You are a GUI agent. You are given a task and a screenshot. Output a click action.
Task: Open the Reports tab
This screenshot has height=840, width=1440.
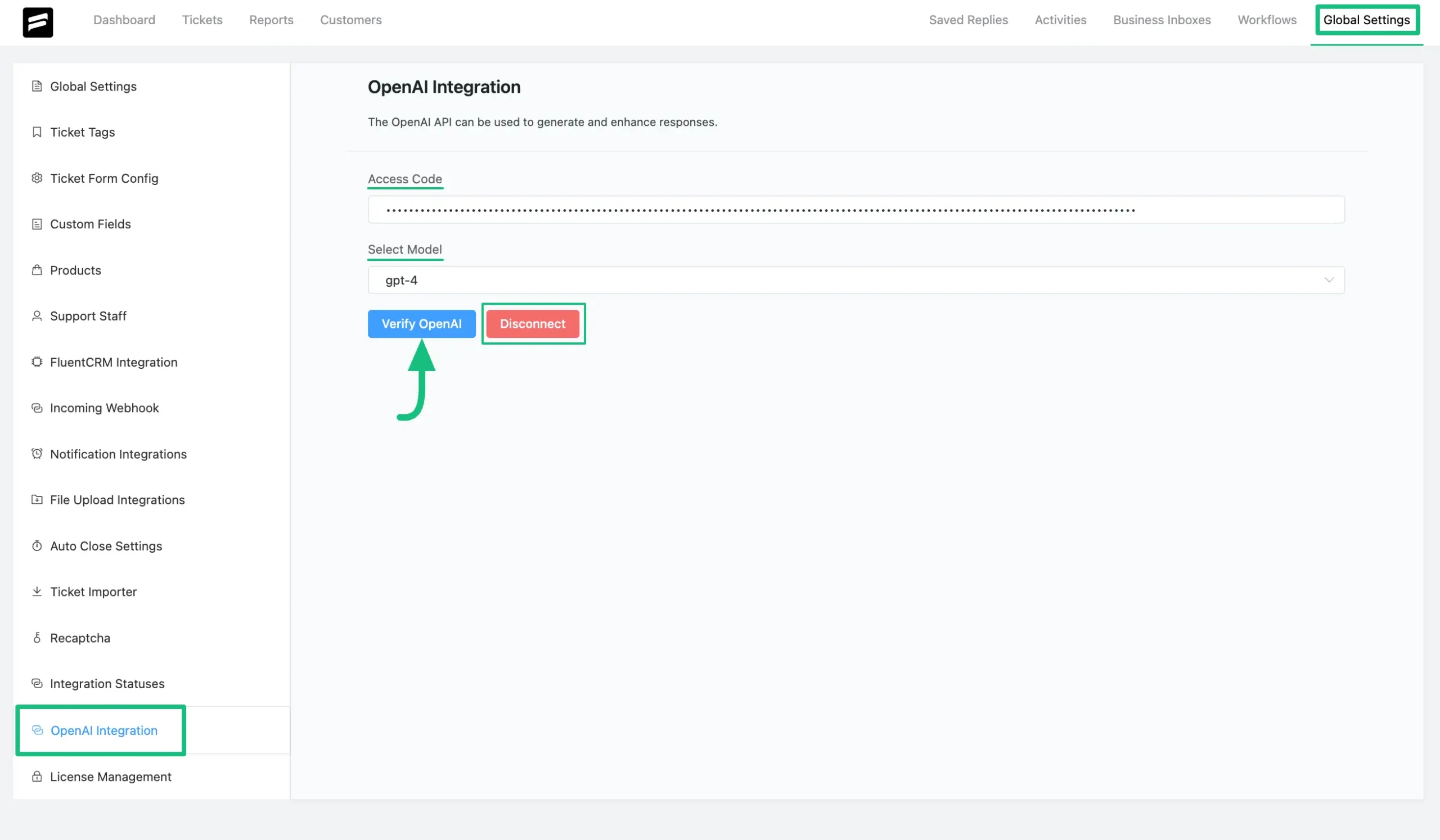272,20
